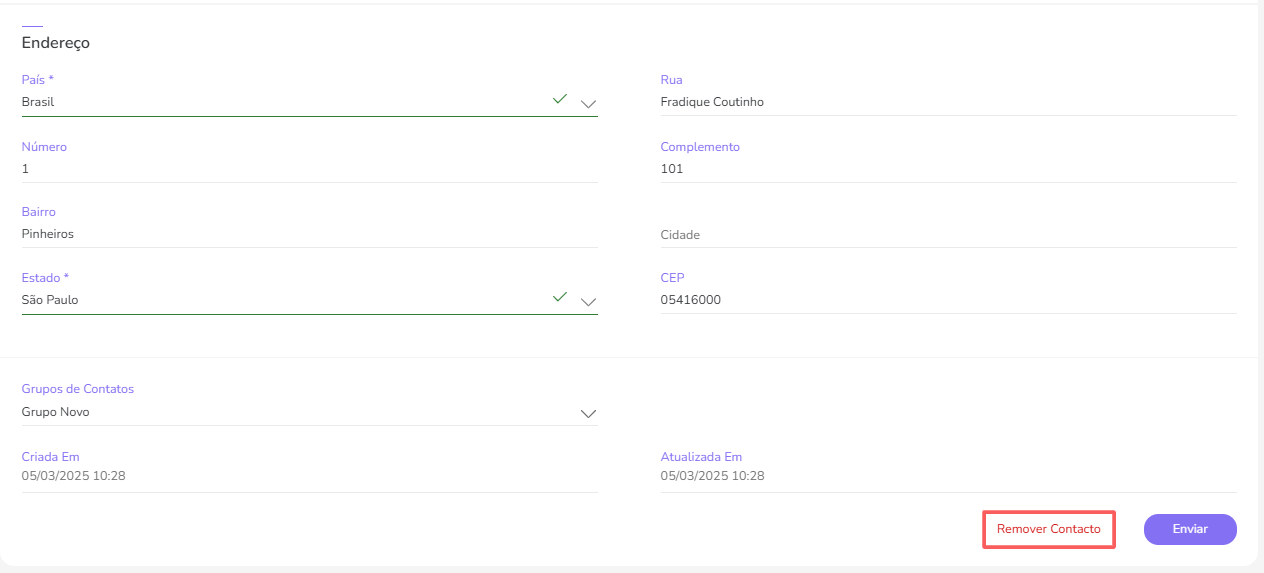1264x573 pixels.
Task: Click the Grupos de Contatos label
Action: pyautogui.click(x=78, y=389)
